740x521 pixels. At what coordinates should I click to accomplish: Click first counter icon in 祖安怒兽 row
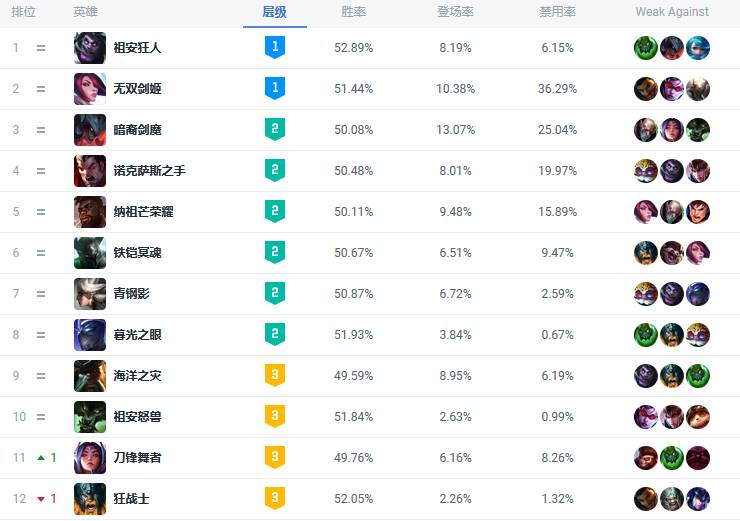point(646,417)
